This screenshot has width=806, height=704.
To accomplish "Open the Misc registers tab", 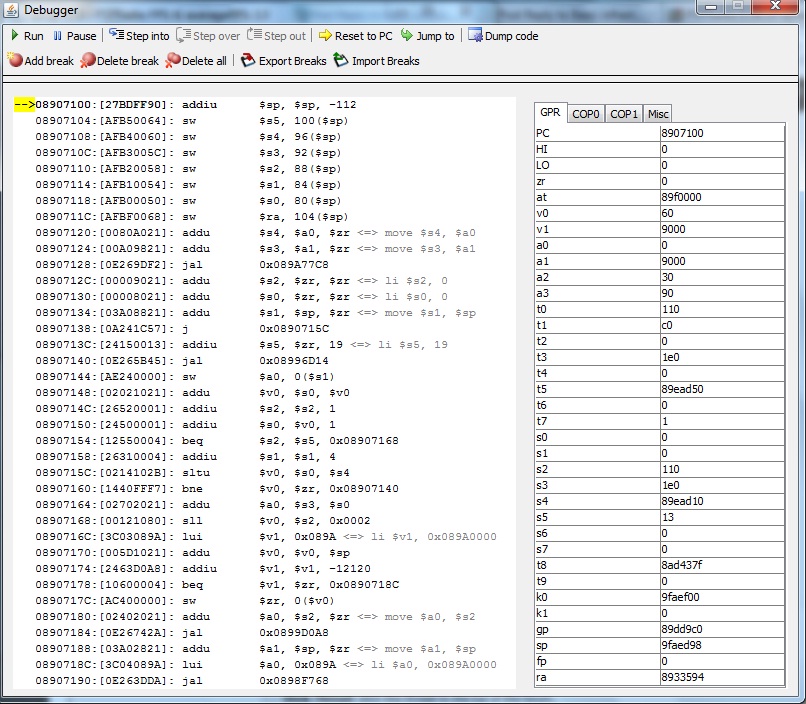I will [658, 114].
